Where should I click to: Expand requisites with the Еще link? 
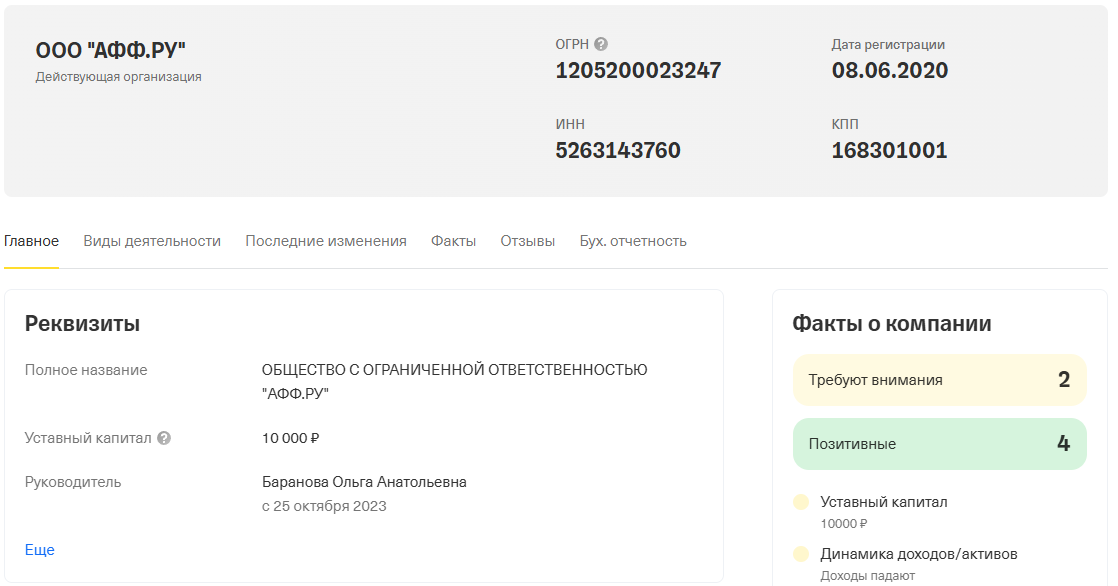pyautogui.click(x=40, y=550)
